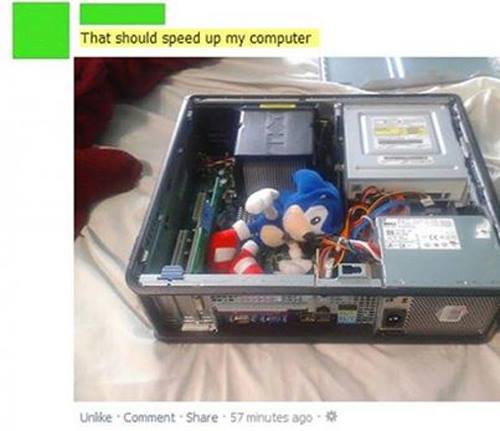Click Comment below the post
The image size is (500, 431).
coord(149,417)
